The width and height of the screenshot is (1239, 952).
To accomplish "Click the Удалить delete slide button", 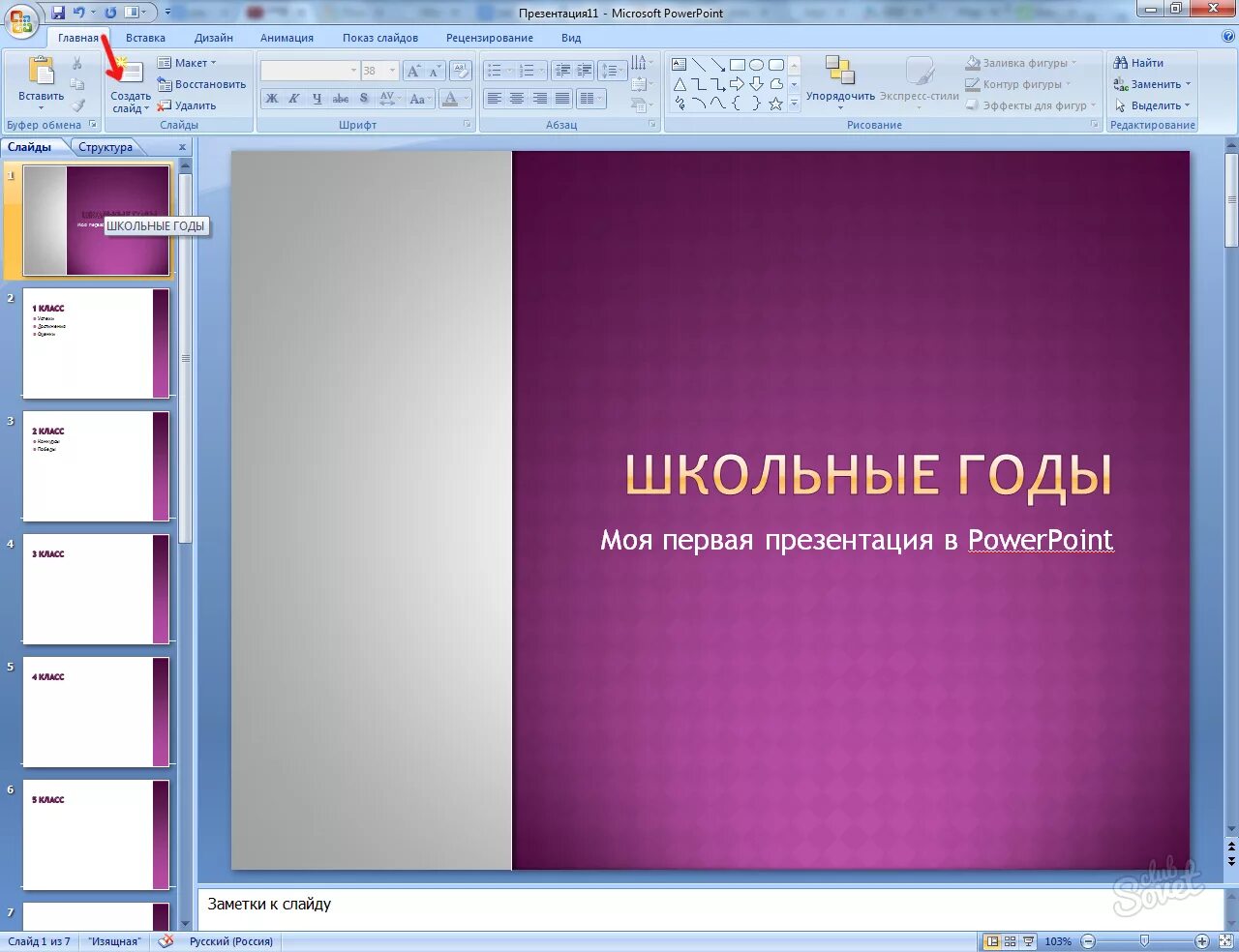I will (187, 105).
